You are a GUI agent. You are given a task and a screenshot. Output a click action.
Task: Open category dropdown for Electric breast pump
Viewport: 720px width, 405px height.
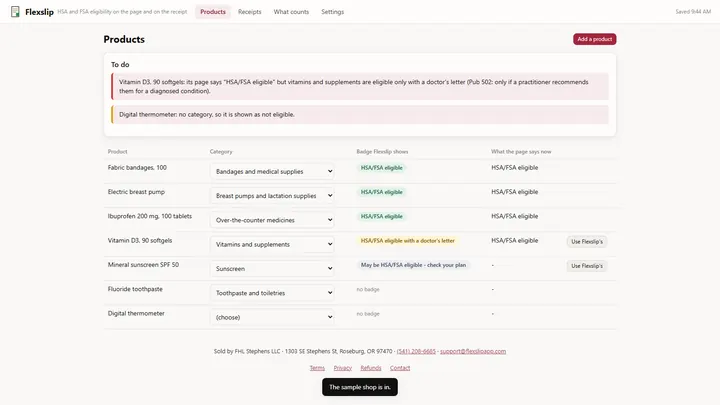272,196
